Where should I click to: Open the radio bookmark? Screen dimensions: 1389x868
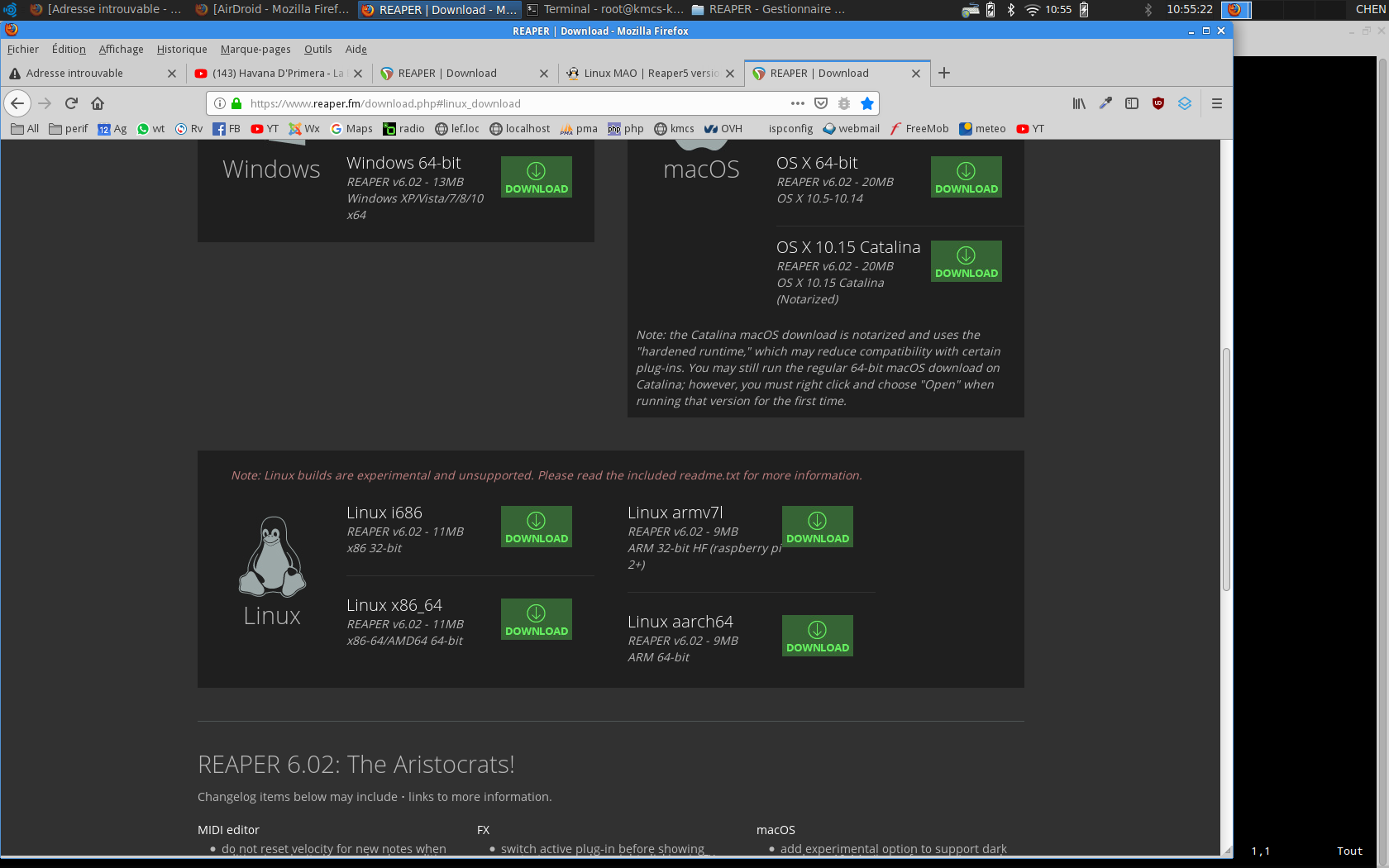[x=403, y=129]
